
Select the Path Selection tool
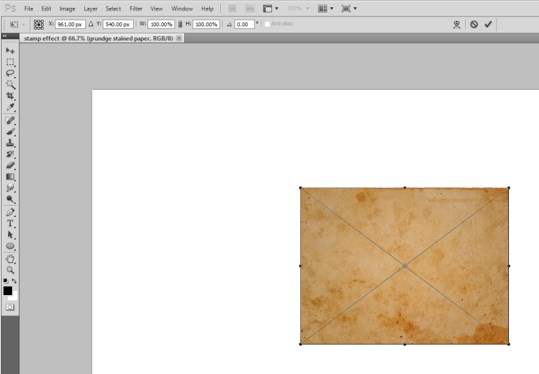(x=10, y=235)
